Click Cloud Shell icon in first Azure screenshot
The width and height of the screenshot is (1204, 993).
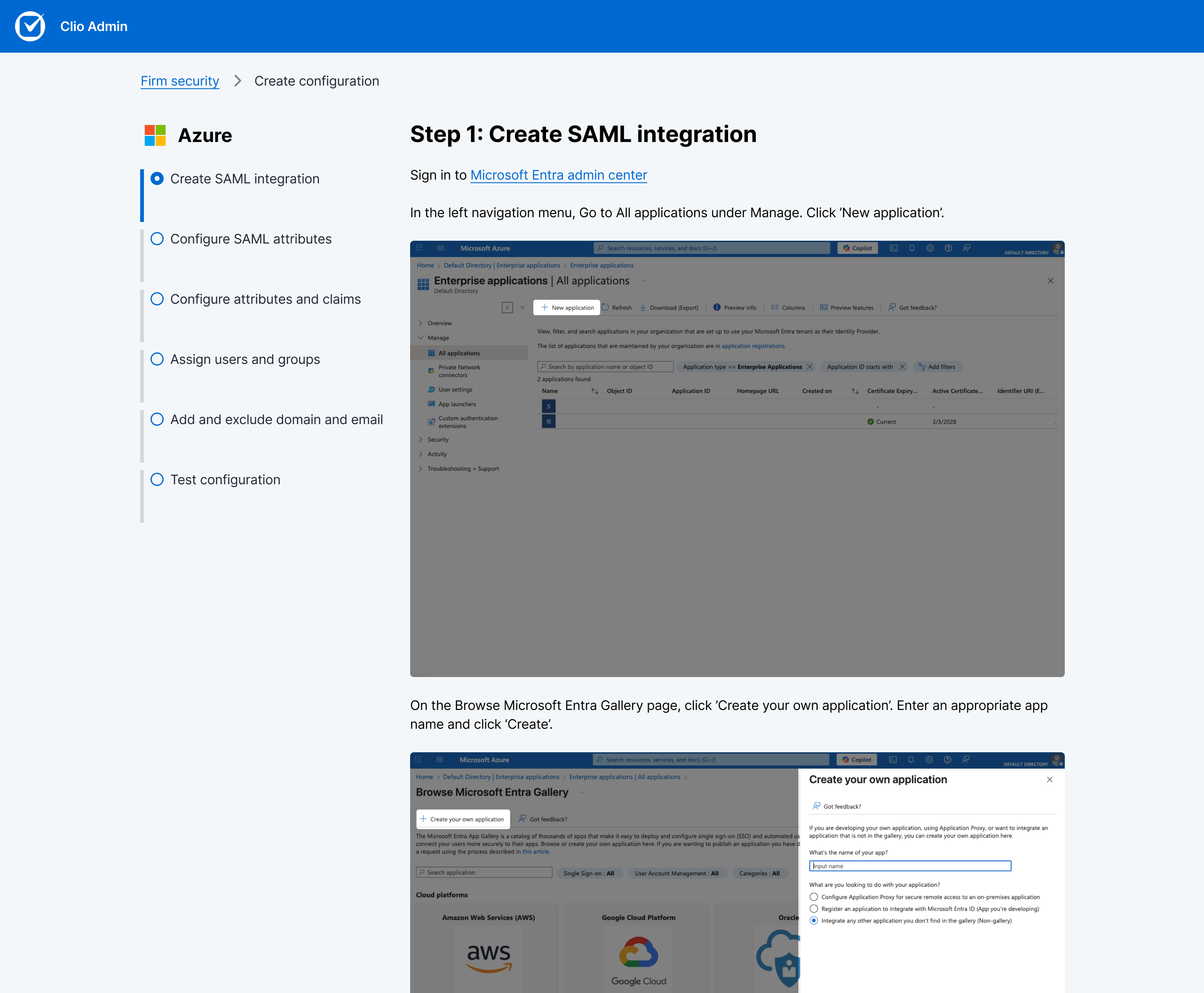click(893, 248)
